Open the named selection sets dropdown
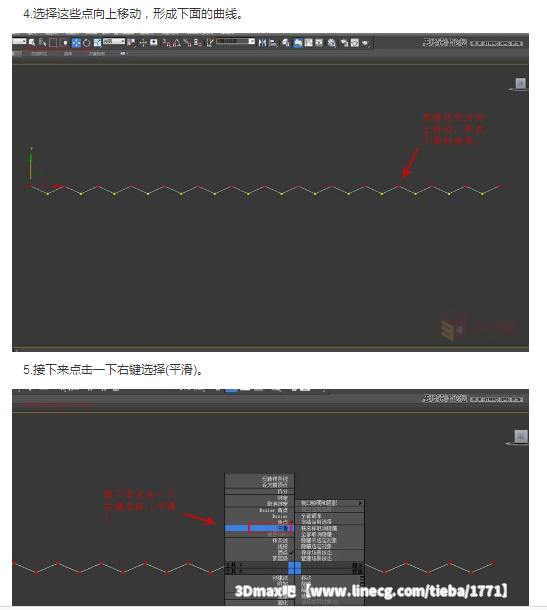The height and width of the screenshot is (610, 547). pyautogui.click(x=235, y=41)
